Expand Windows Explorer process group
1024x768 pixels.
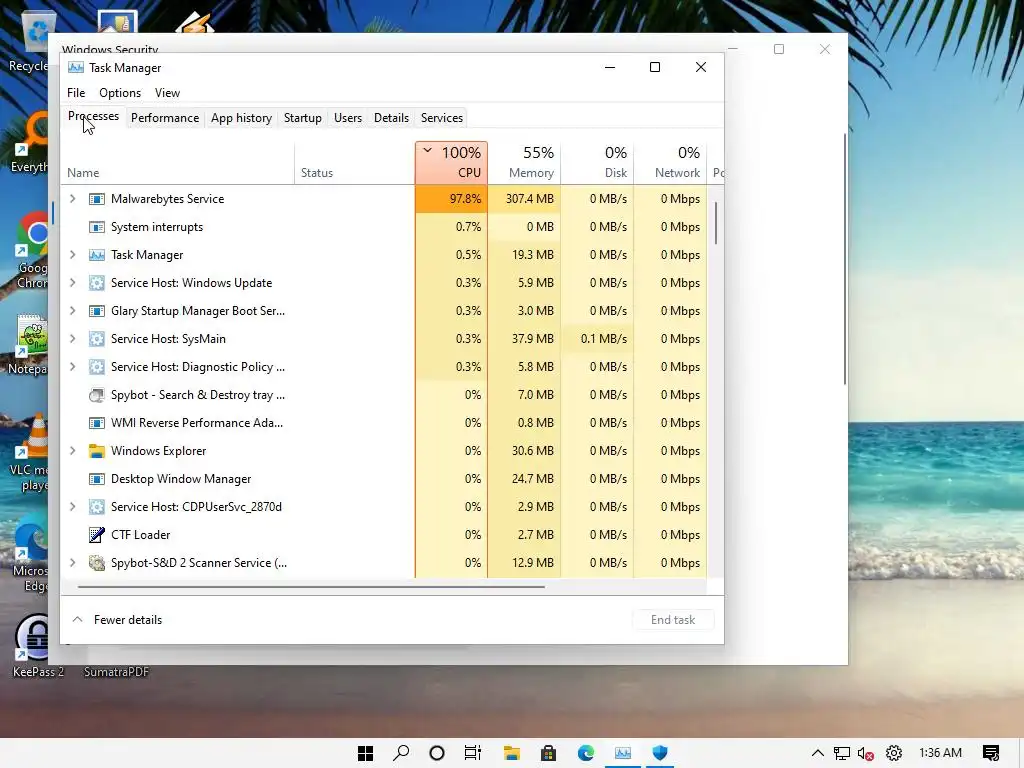(x=72, y=451)
